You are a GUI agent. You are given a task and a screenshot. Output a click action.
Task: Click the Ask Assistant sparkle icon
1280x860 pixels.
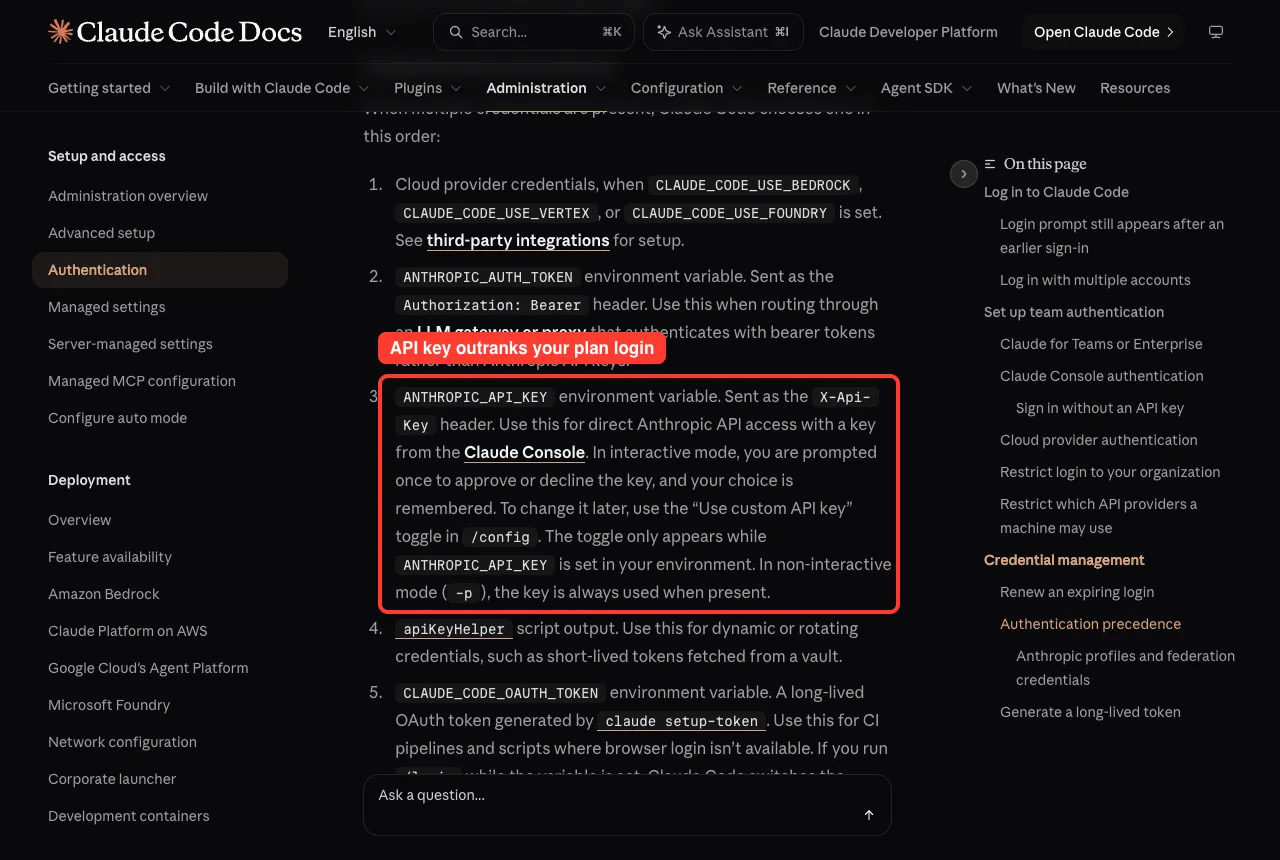coord(663,32)
